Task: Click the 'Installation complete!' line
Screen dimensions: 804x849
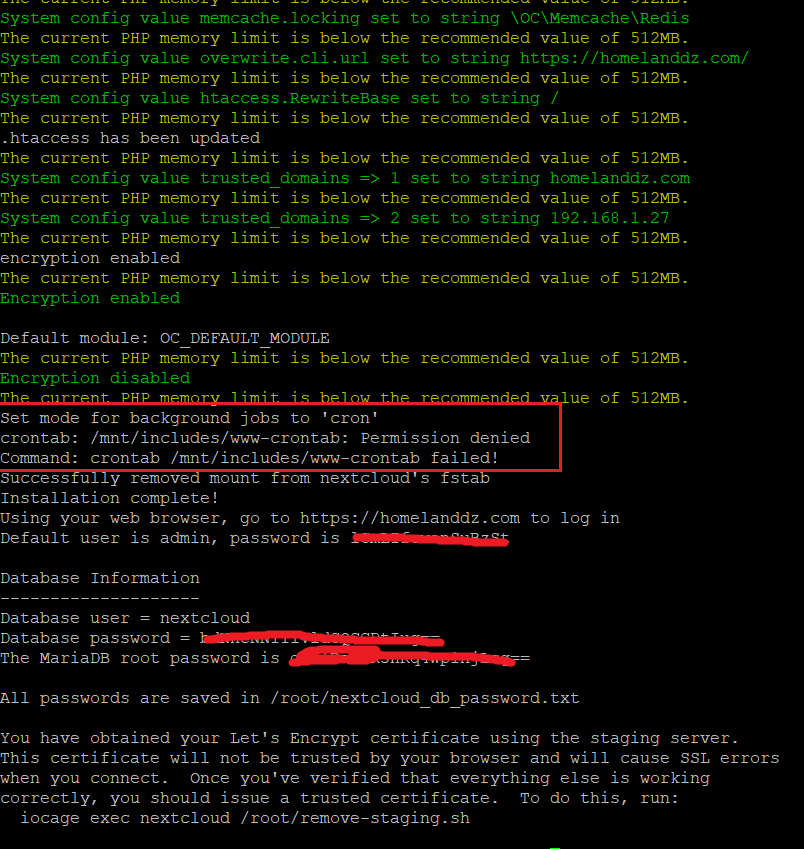Action: (109, 498)
